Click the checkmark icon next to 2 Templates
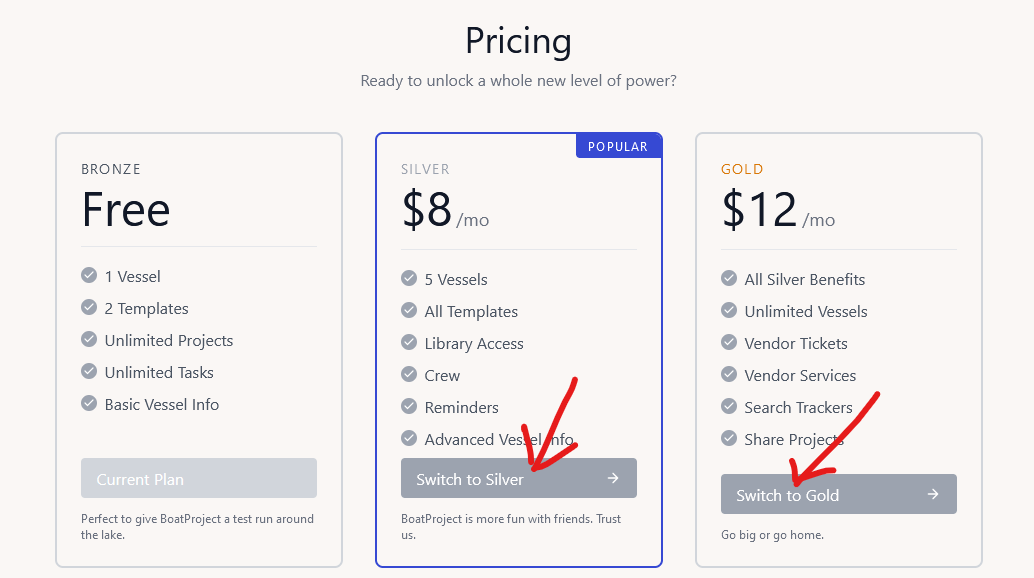1034x578 pixels. (89, 307)
